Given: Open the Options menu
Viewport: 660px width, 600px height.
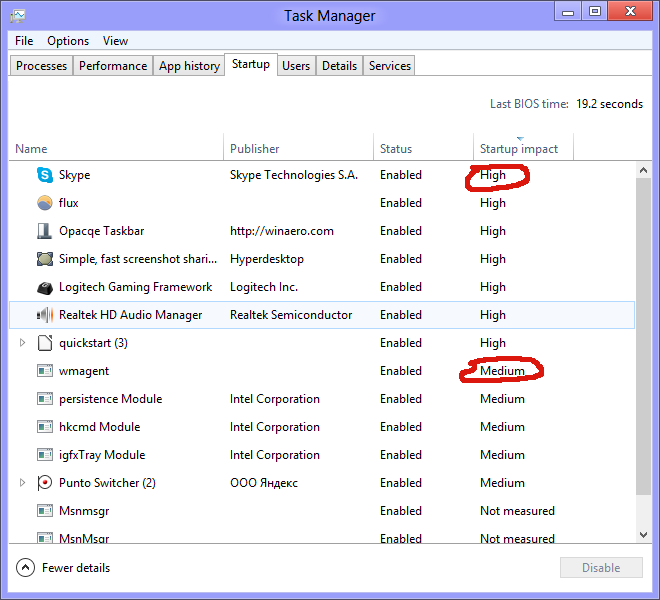Looking at the screenshot, I should point(68,41).
